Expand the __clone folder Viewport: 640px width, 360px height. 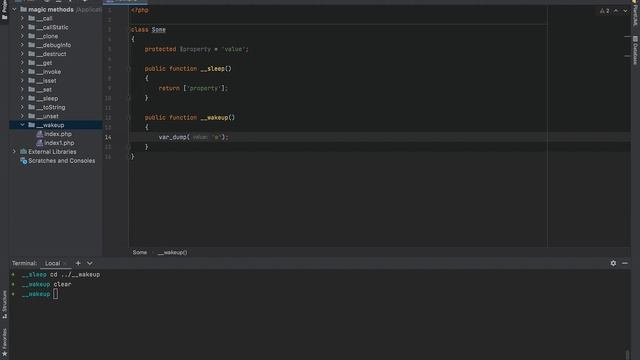click(x=22, y=36)
